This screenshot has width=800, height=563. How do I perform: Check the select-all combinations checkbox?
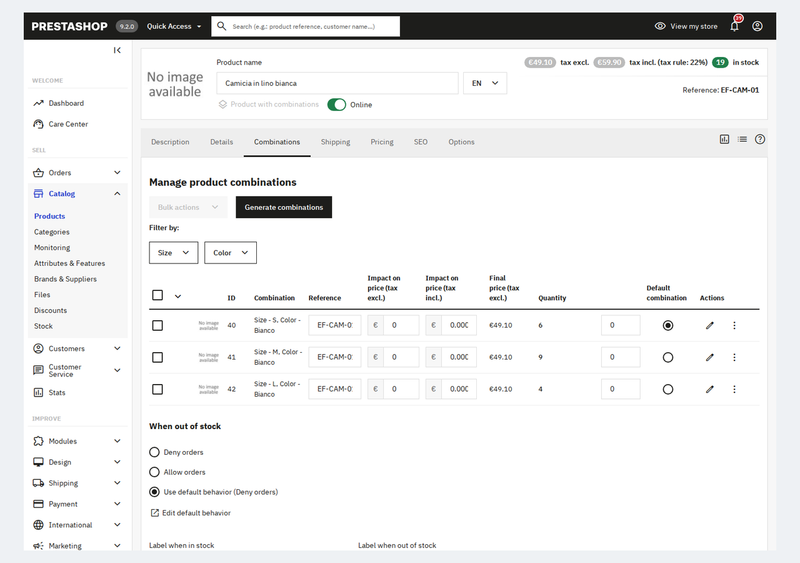(158, 295)
